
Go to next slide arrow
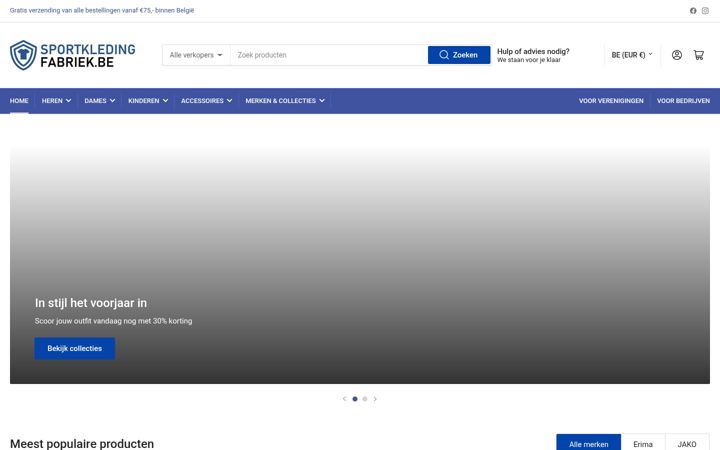tap(375, 399)
